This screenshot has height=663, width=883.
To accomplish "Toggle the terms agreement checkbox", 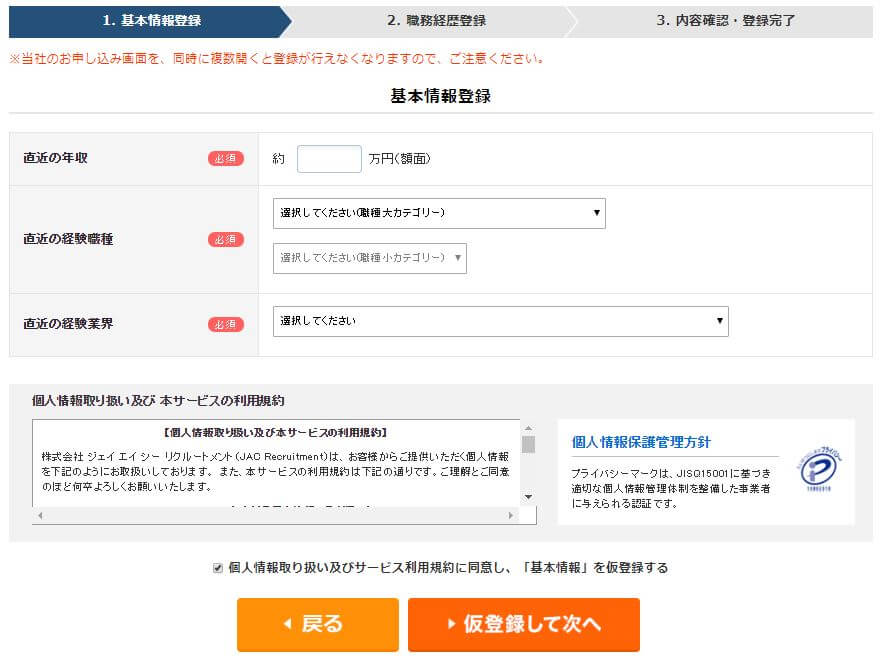I will [218, 568].
